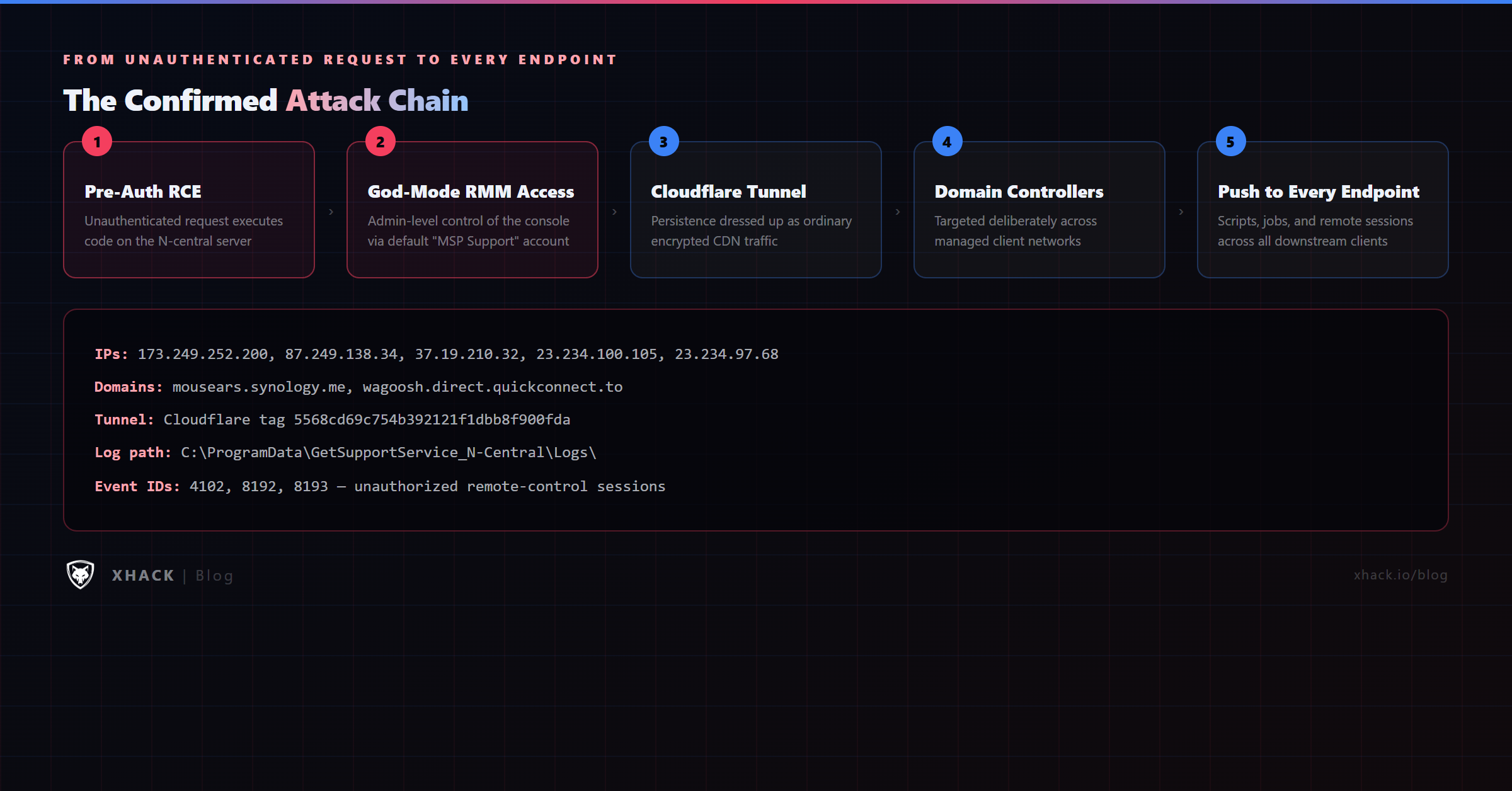The image size is (1512, 791).
Task: Click IP address 23.234.100.105
Action: coord(597,354)
